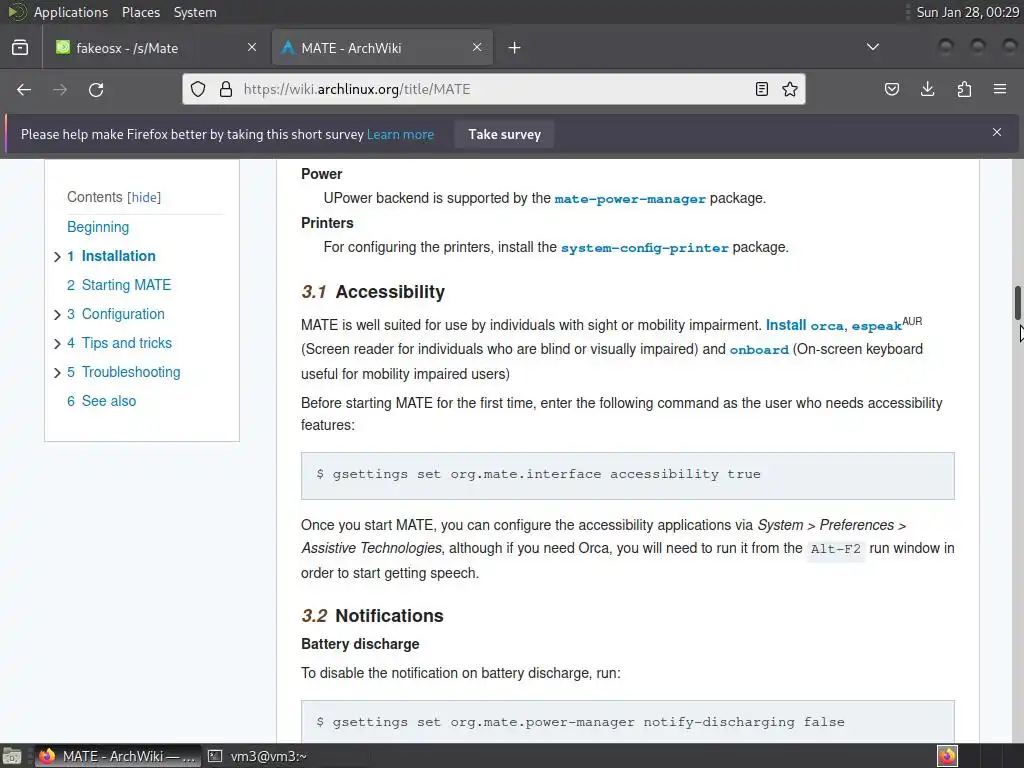Open the system-config-printer package link
This screenshot has height=768, width=1024.
pos(645,248)
